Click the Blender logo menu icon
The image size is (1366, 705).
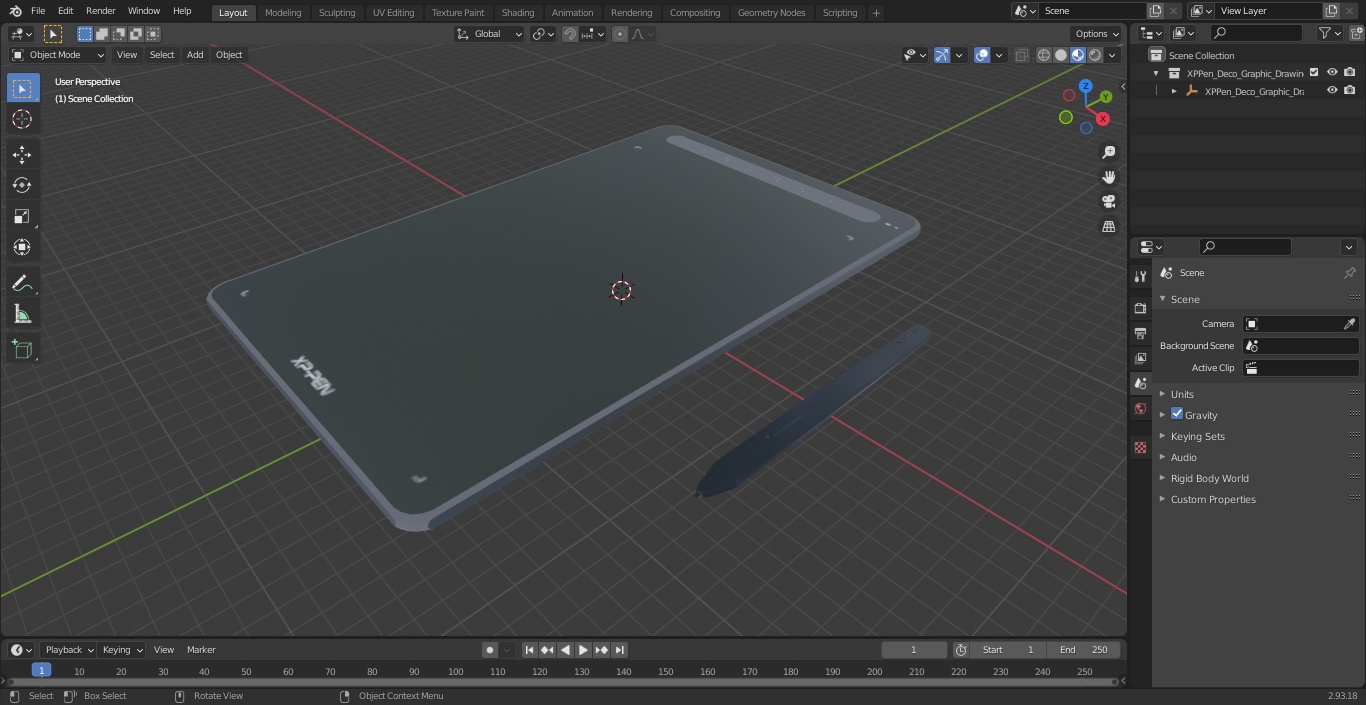click(x=15, y=11)
